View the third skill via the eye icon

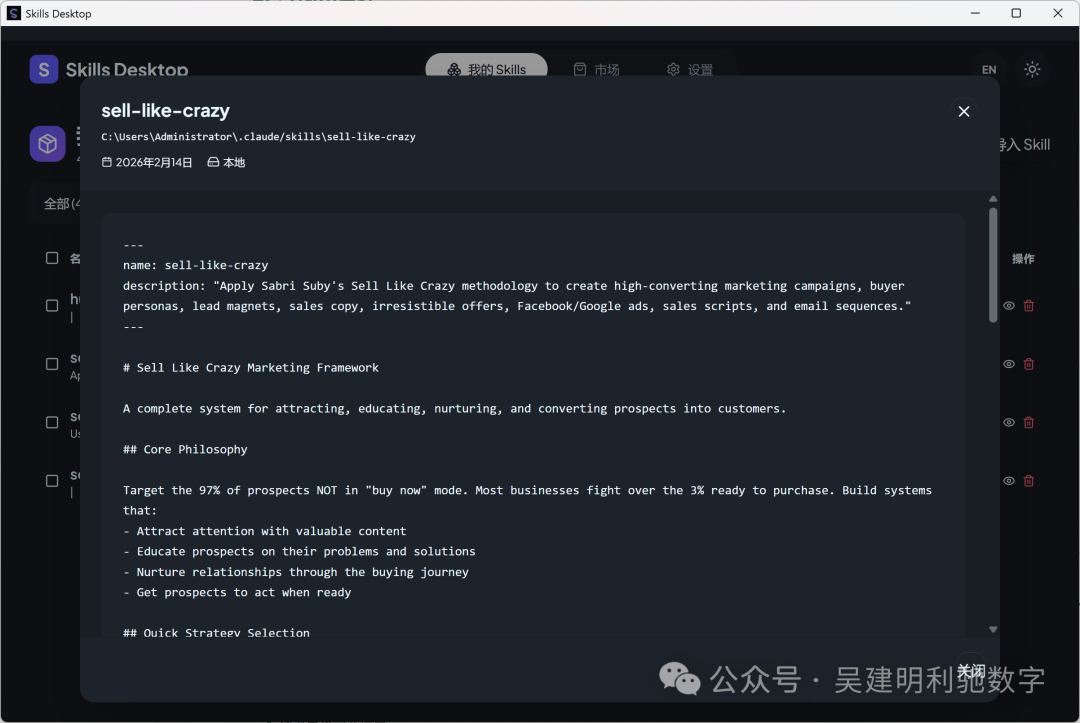(x=1008, y=423)
